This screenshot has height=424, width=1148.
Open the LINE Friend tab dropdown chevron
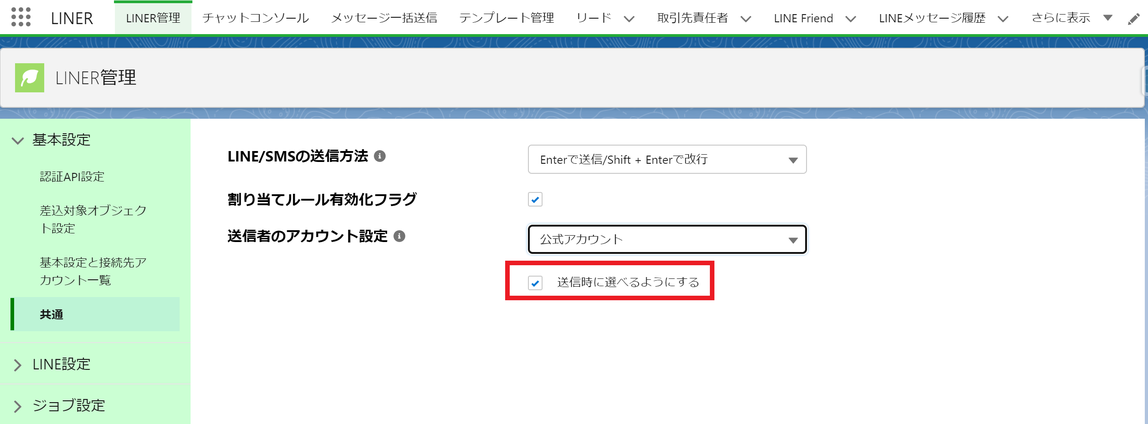(851, 19)
